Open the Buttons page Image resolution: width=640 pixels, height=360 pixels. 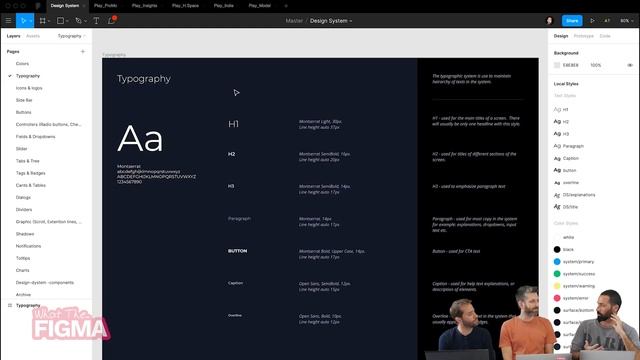pyautogui.click(x=23, y=112)
